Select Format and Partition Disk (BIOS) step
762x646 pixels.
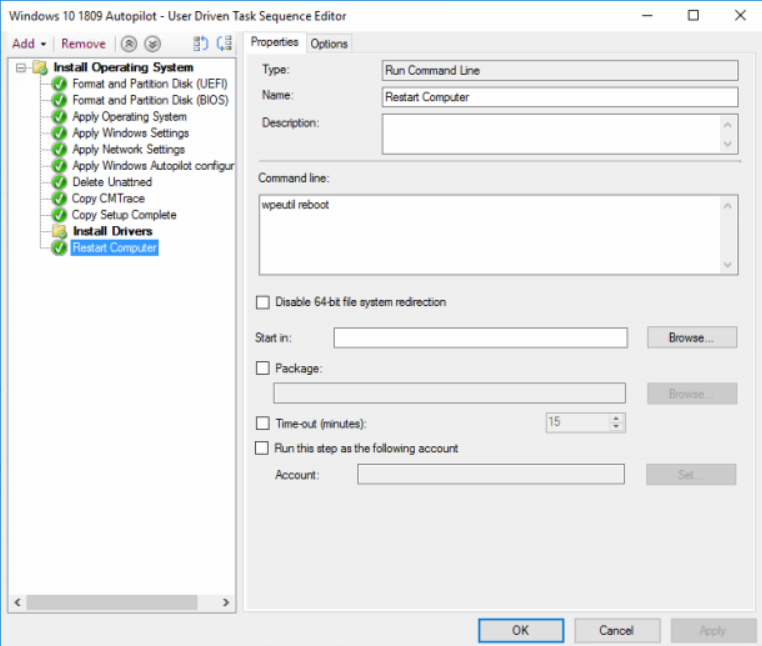click(x=150, y=100)
